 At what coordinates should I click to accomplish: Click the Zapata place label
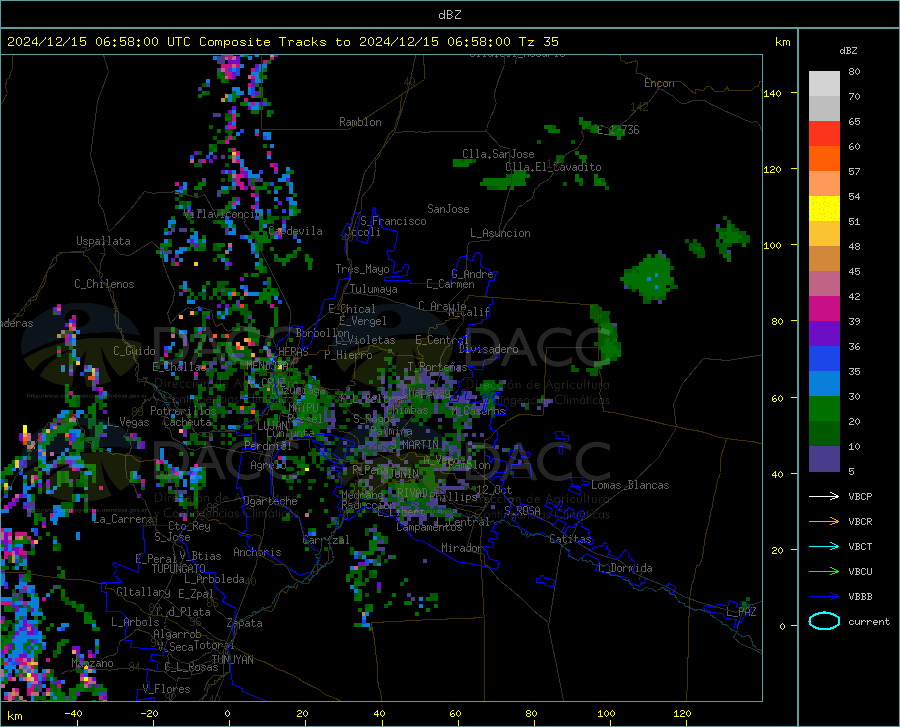pyautogui.click(x=245, y=623)
